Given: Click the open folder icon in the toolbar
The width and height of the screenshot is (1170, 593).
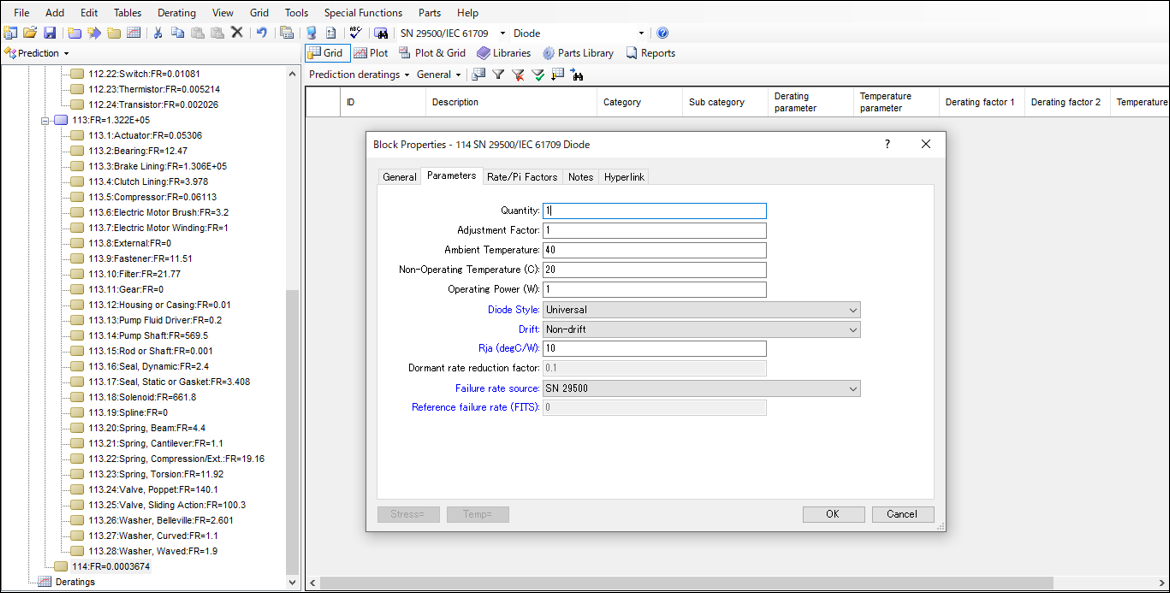Looking at the screenshot, I should (x=30, y=33).
